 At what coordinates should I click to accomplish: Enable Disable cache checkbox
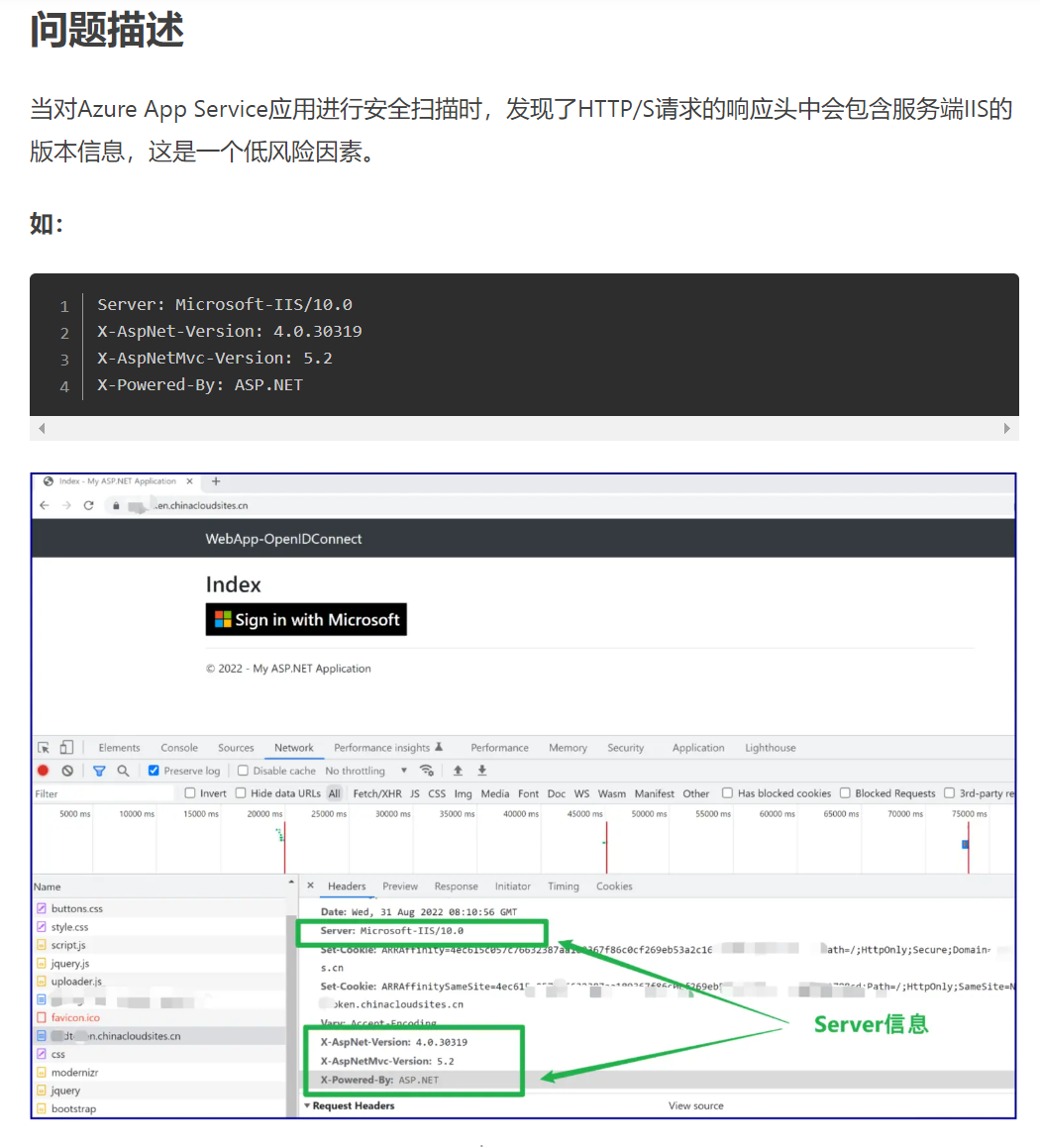(243, 771)
